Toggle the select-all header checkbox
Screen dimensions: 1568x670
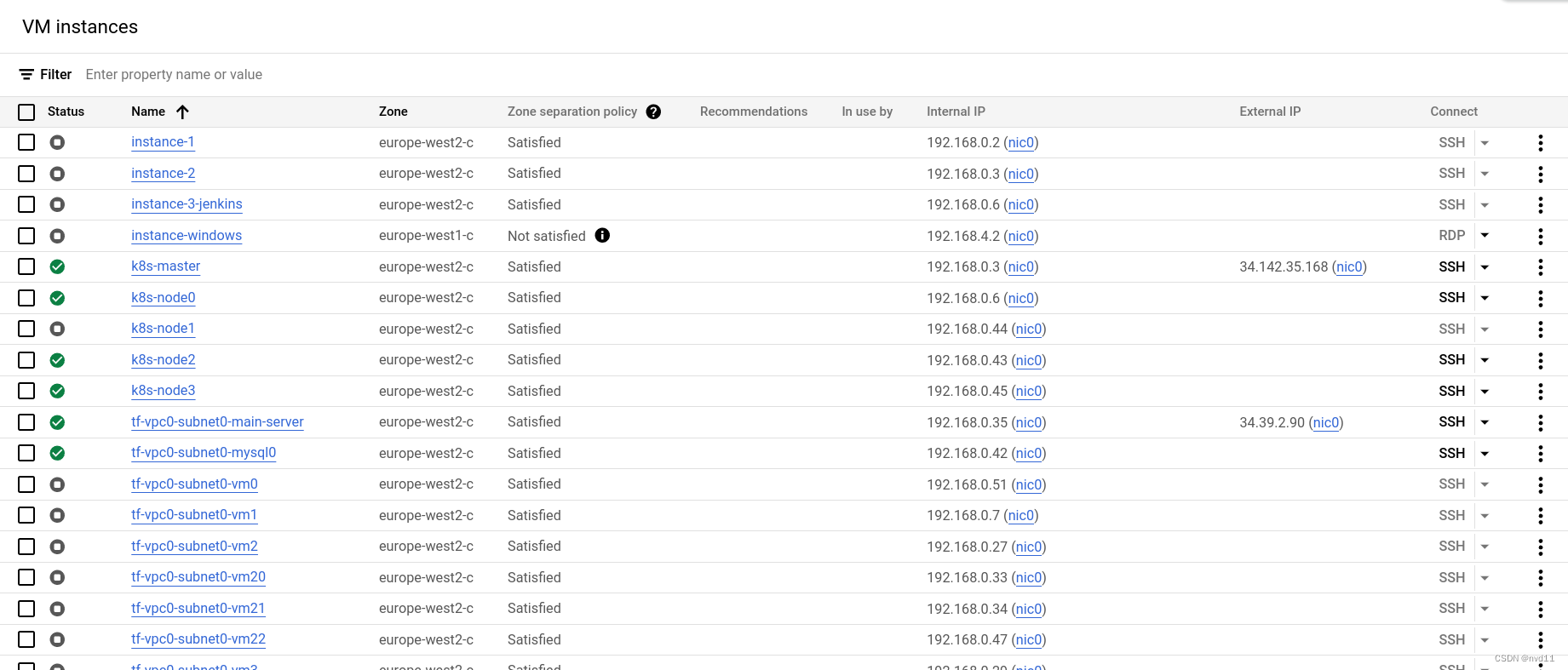click(x=26, y=112)
